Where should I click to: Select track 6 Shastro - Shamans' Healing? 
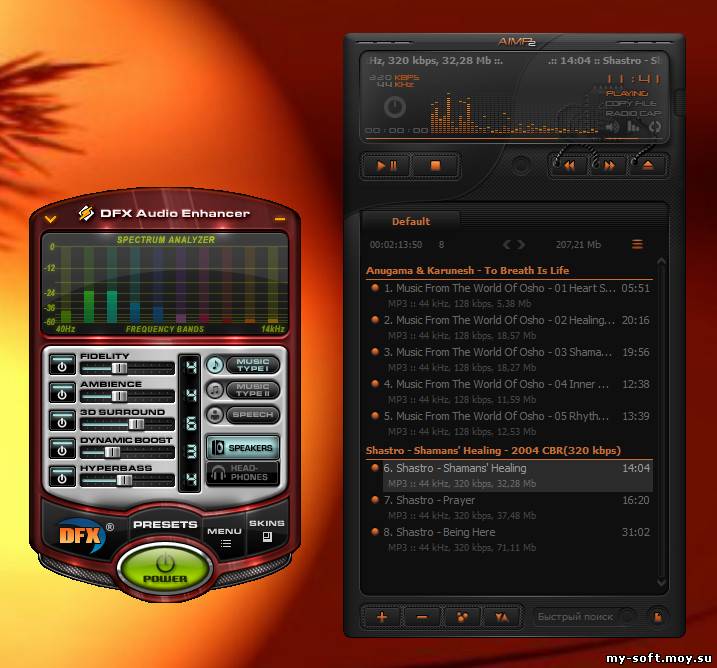[510, 476]
